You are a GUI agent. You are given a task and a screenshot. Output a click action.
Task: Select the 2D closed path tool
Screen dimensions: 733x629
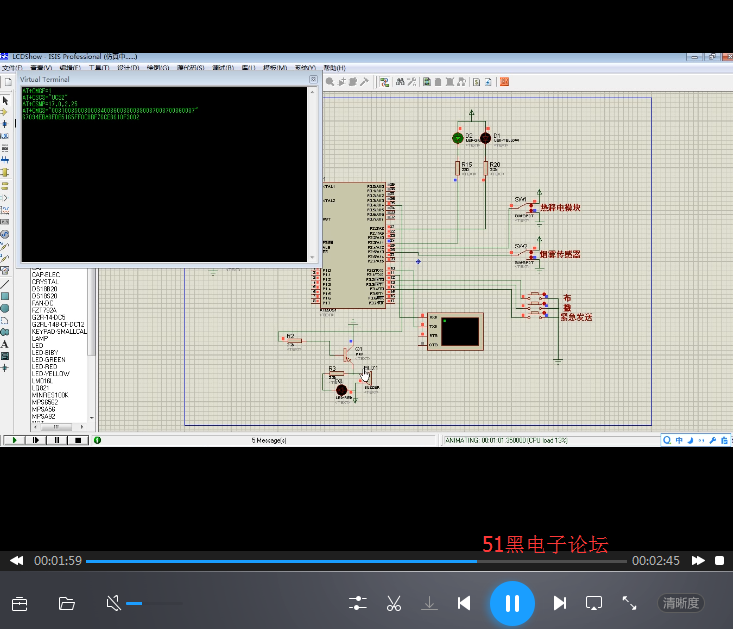tap(5, 332)
